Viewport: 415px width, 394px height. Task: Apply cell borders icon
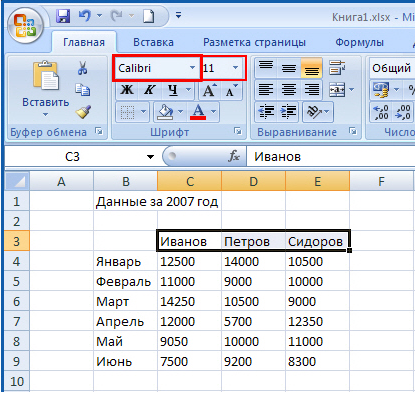(x=127, y=112)
